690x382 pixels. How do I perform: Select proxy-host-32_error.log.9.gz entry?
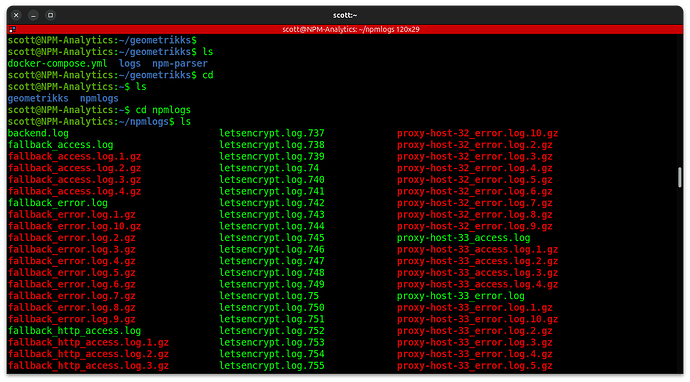pyautogui.click(x=475, y=226)
